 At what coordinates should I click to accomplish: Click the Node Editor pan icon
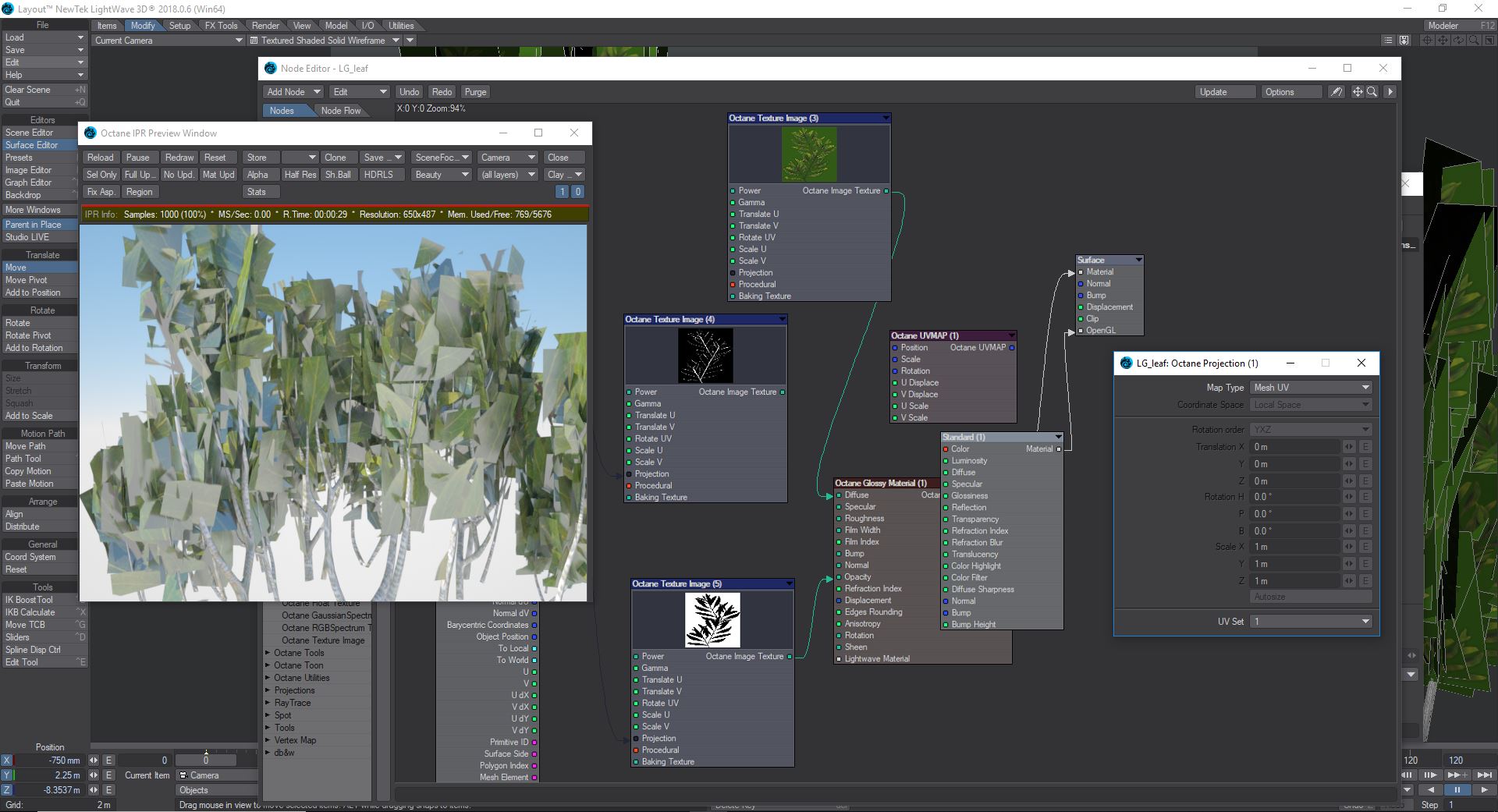point(1358,92)
